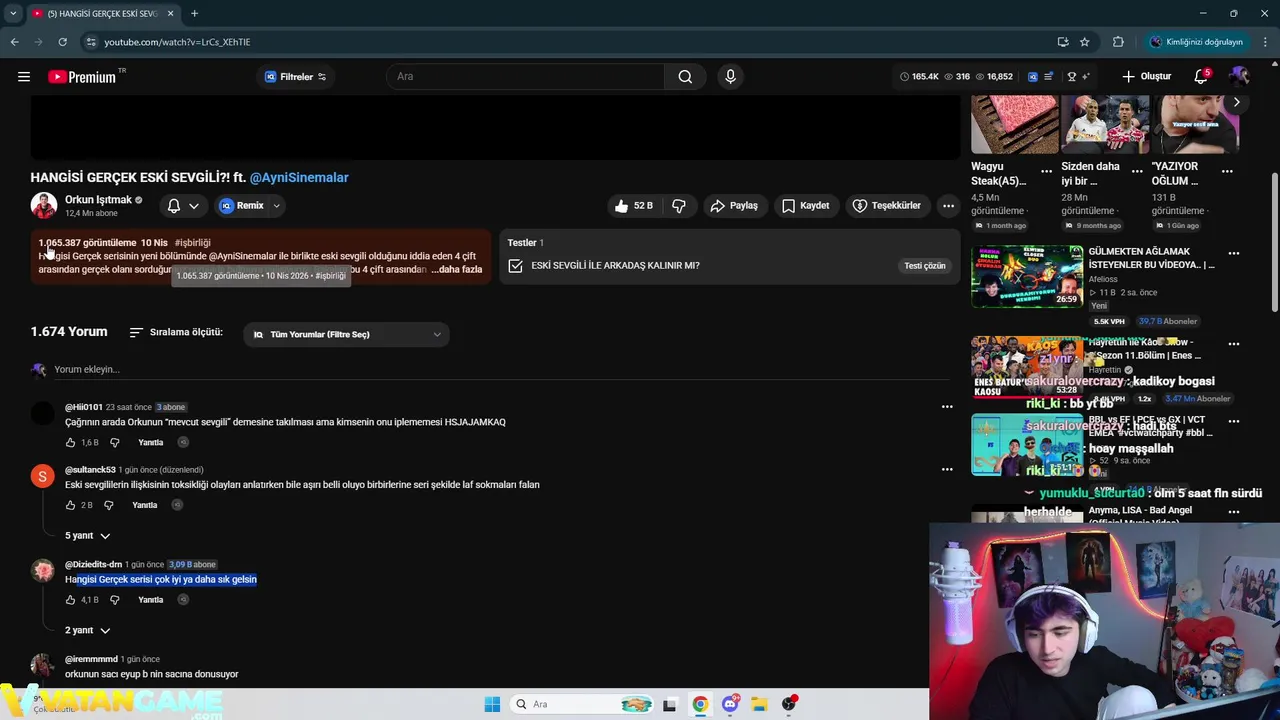Open the account avatar menu
1280x720 pixels.
[1239, 77]
